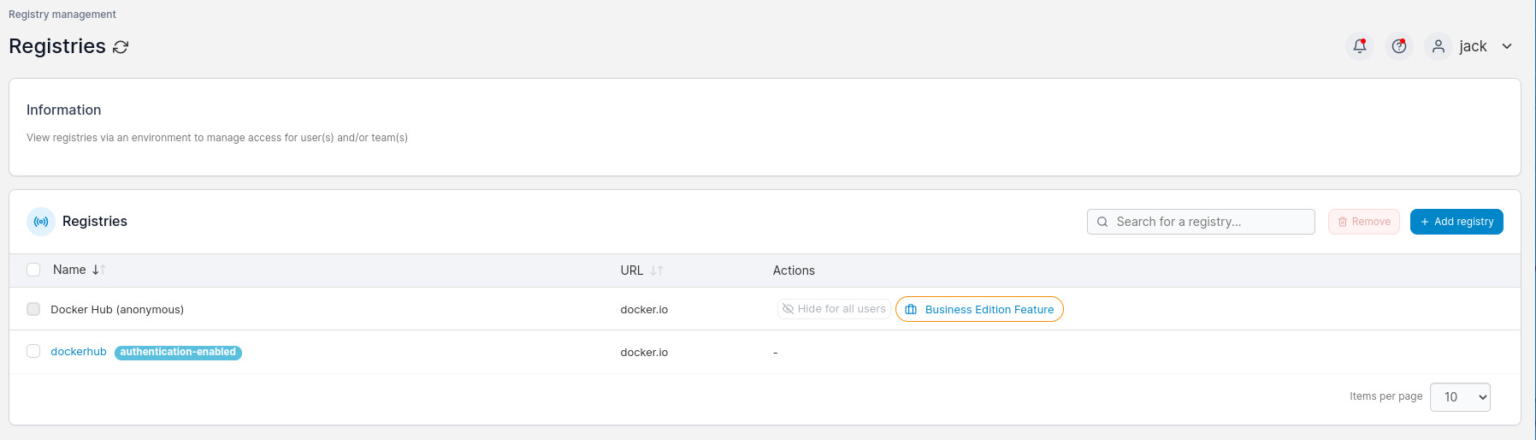Click the refresh icon beside Registries title

point(121,47)
